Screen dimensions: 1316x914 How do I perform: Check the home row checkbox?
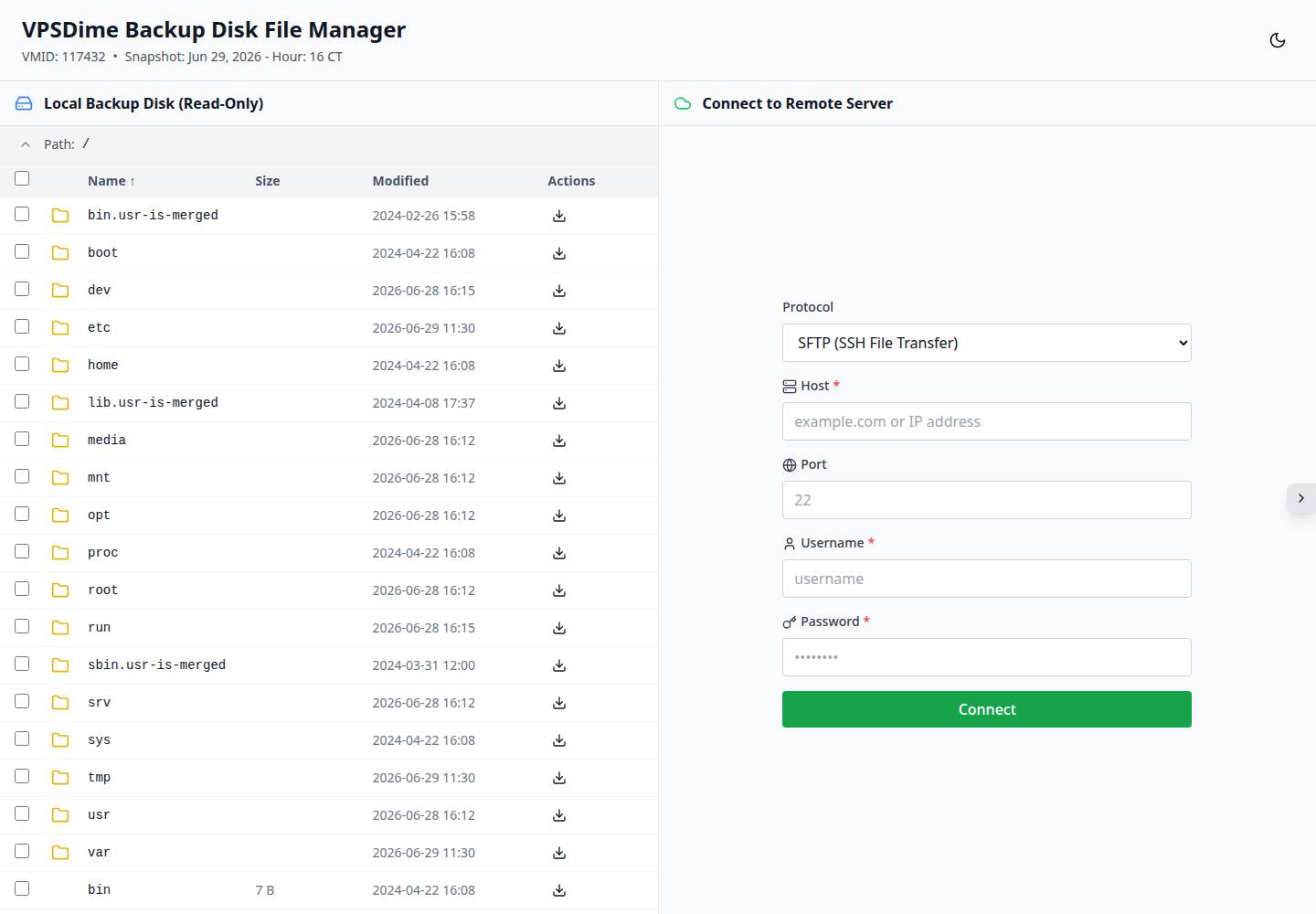point(22,364)
